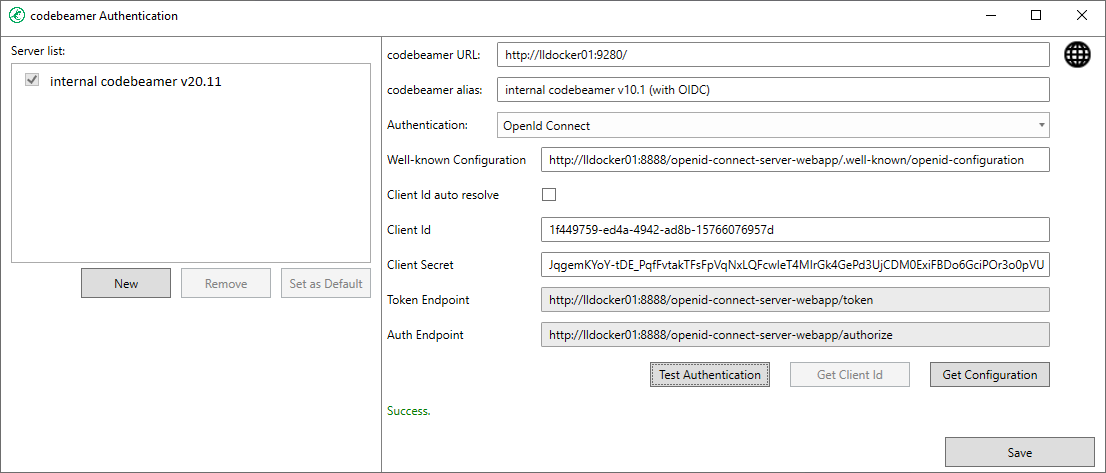Click the codebeamer logo in title bar
Image resolution: width=1106 pixels, height=473 pixels.
16,16
